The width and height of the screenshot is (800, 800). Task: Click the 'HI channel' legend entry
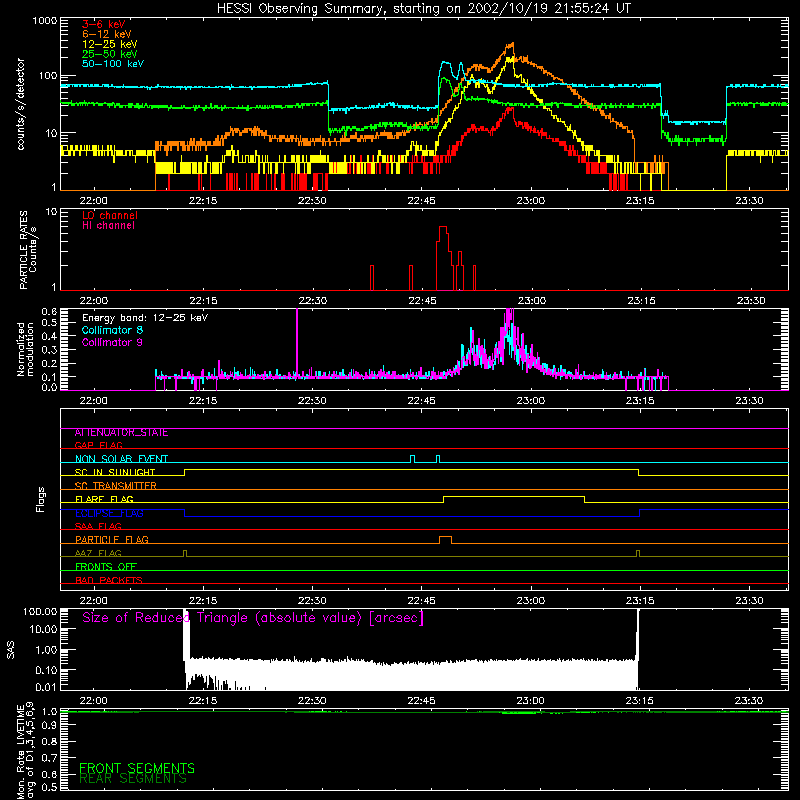[108, 226]
